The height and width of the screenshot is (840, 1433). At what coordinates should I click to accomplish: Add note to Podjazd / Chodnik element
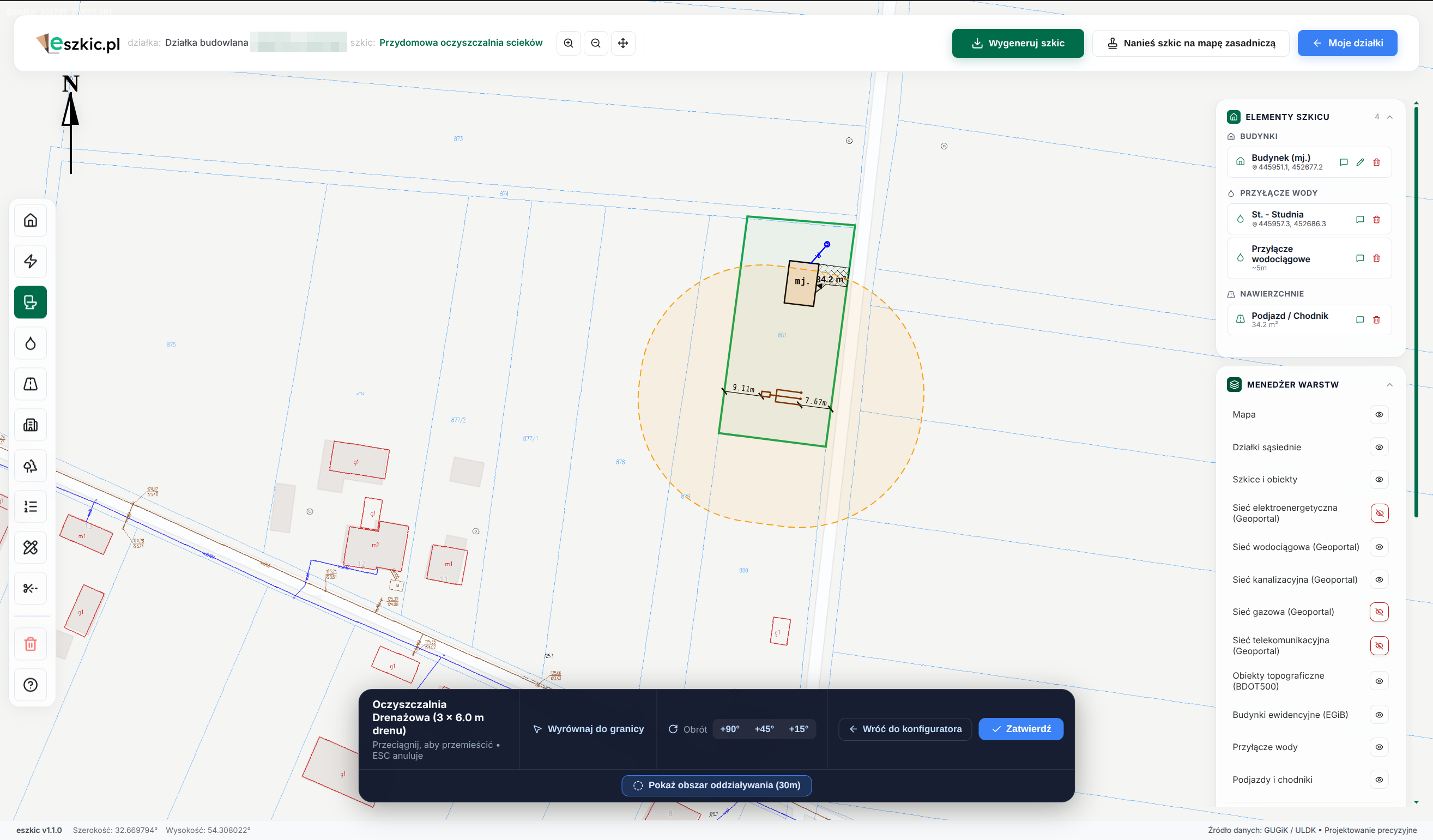click(1359, 320)
